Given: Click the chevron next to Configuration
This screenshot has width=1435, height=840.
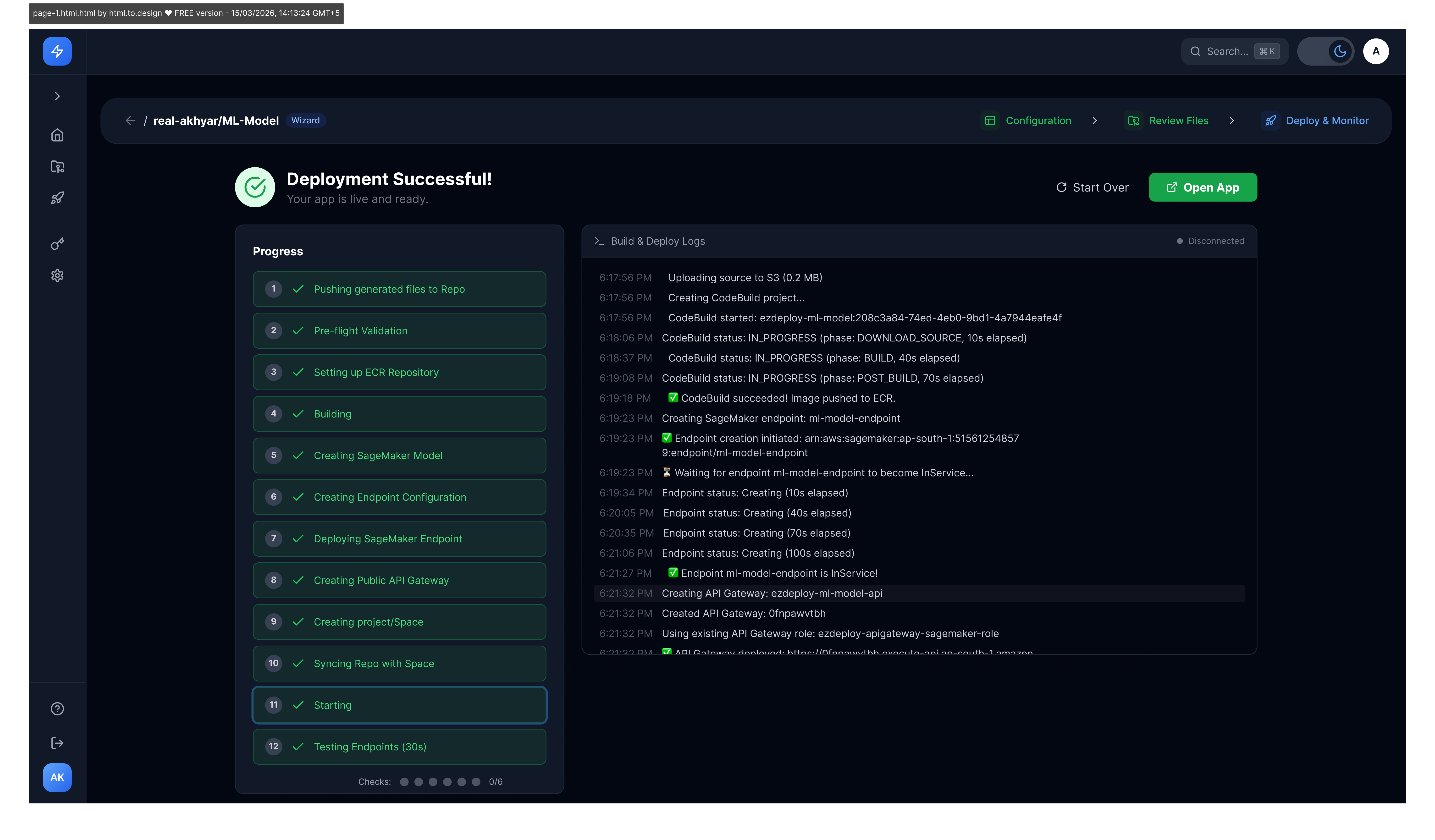Looking at the screenshot, I should 1095,120.
